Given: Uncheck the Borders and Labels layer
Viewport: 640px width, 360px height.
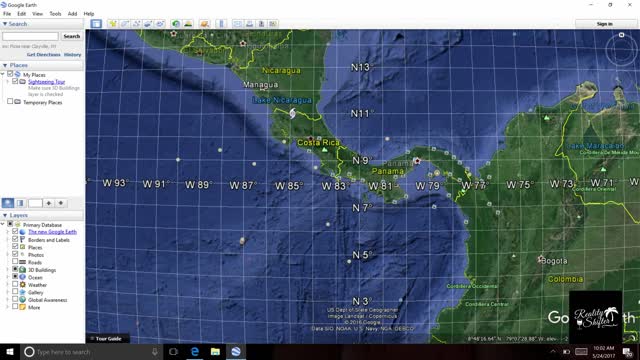Looking at the screenshot, I should pos(15,240).
